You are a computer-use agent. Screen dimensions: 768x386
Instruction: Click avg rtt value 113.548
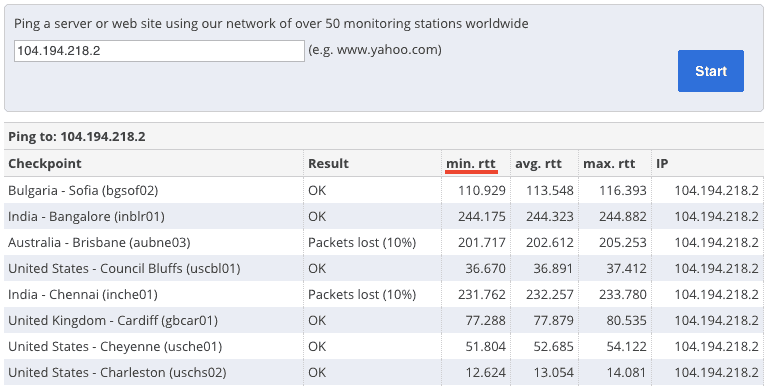pos(550,191)
